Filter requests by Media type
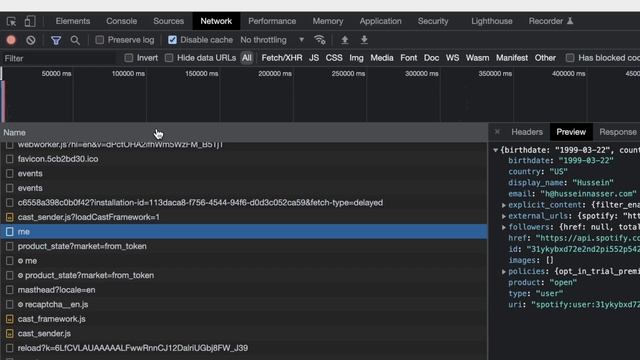 382,58
